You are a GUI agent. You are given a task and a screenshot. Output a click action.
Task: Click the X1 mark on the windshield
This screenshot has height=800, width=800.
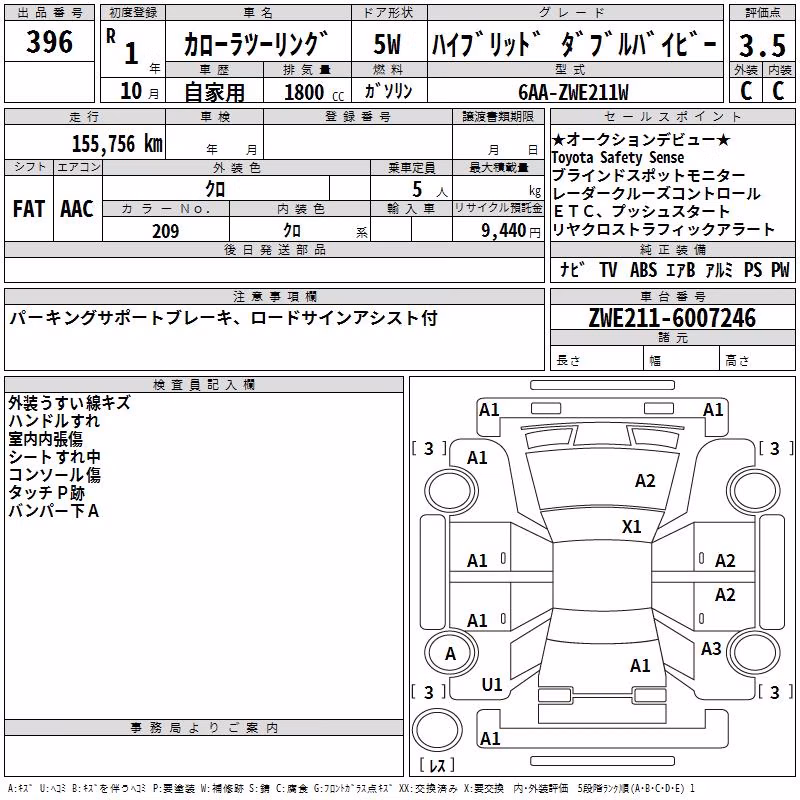632,527
